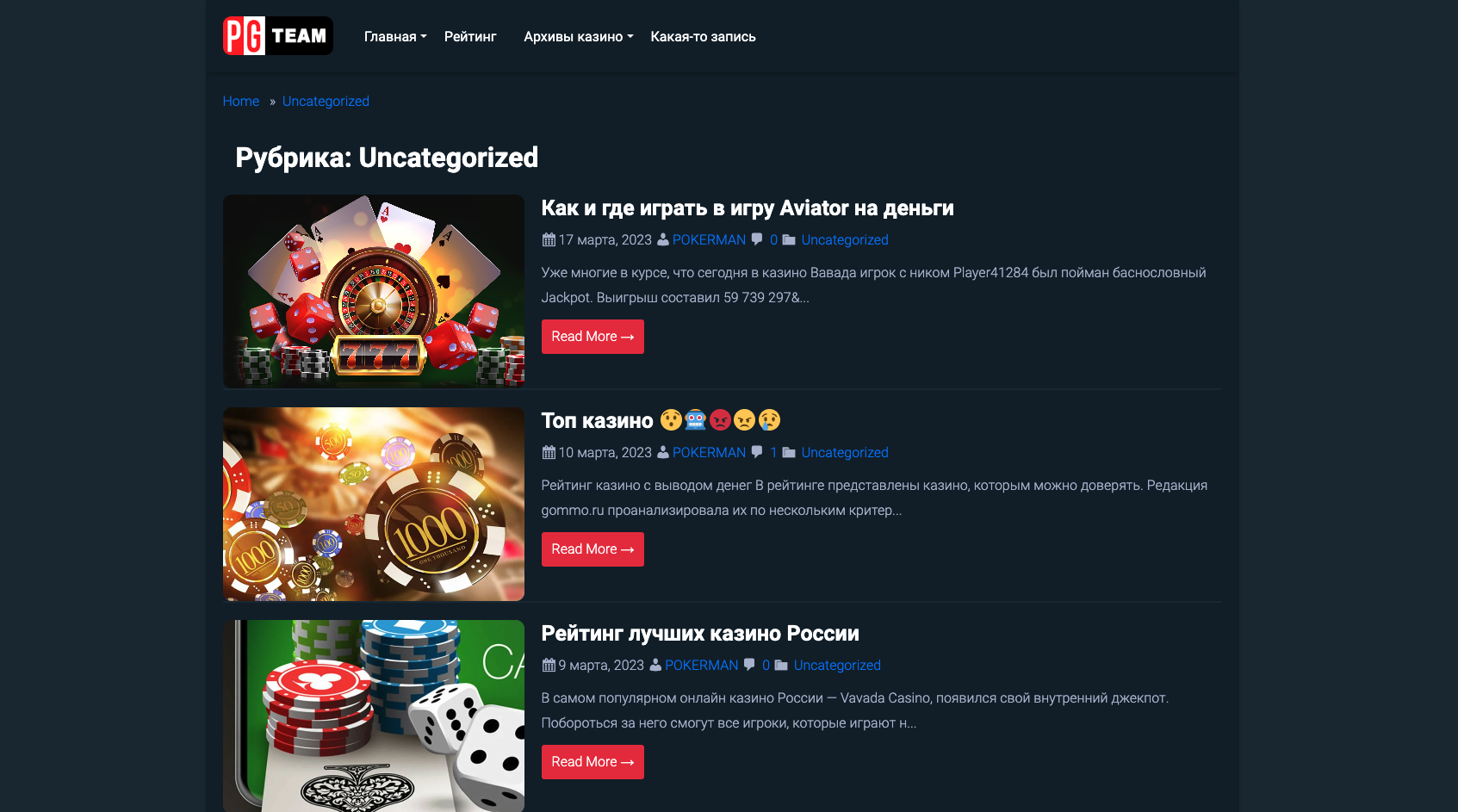
Task: Click the comment bubble icon in Топ казино post
Action: 756,452
